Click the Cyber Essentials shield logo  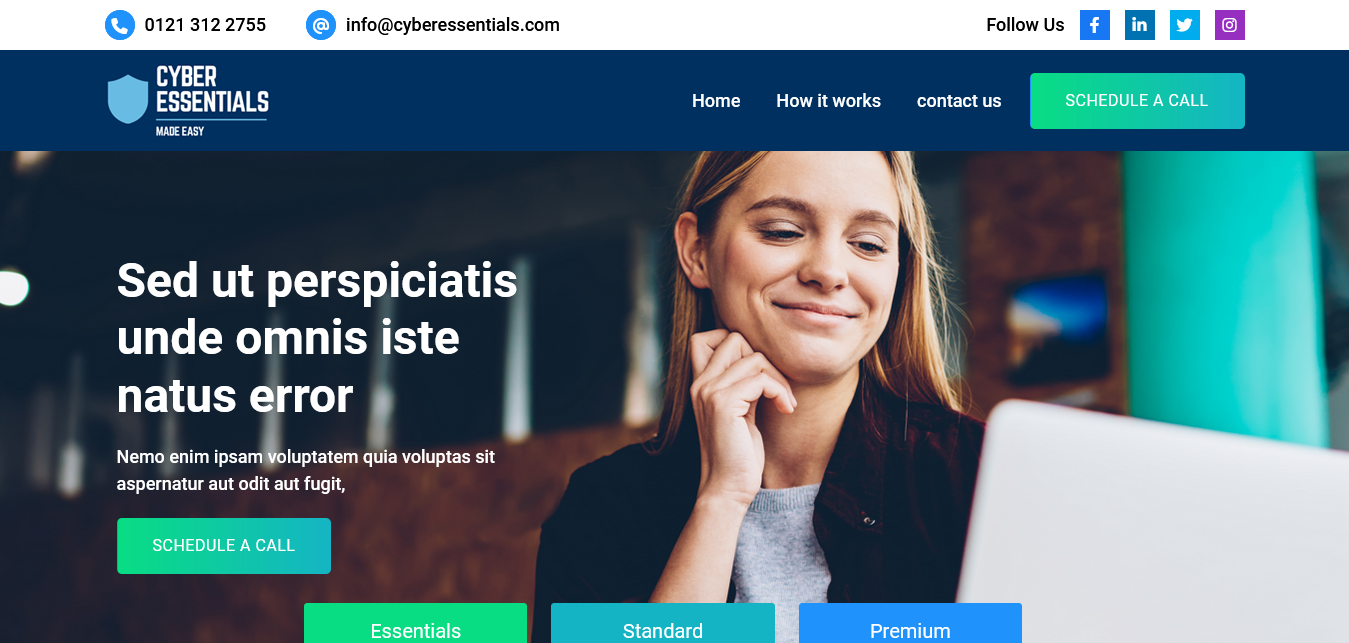[x=188, y=101]
